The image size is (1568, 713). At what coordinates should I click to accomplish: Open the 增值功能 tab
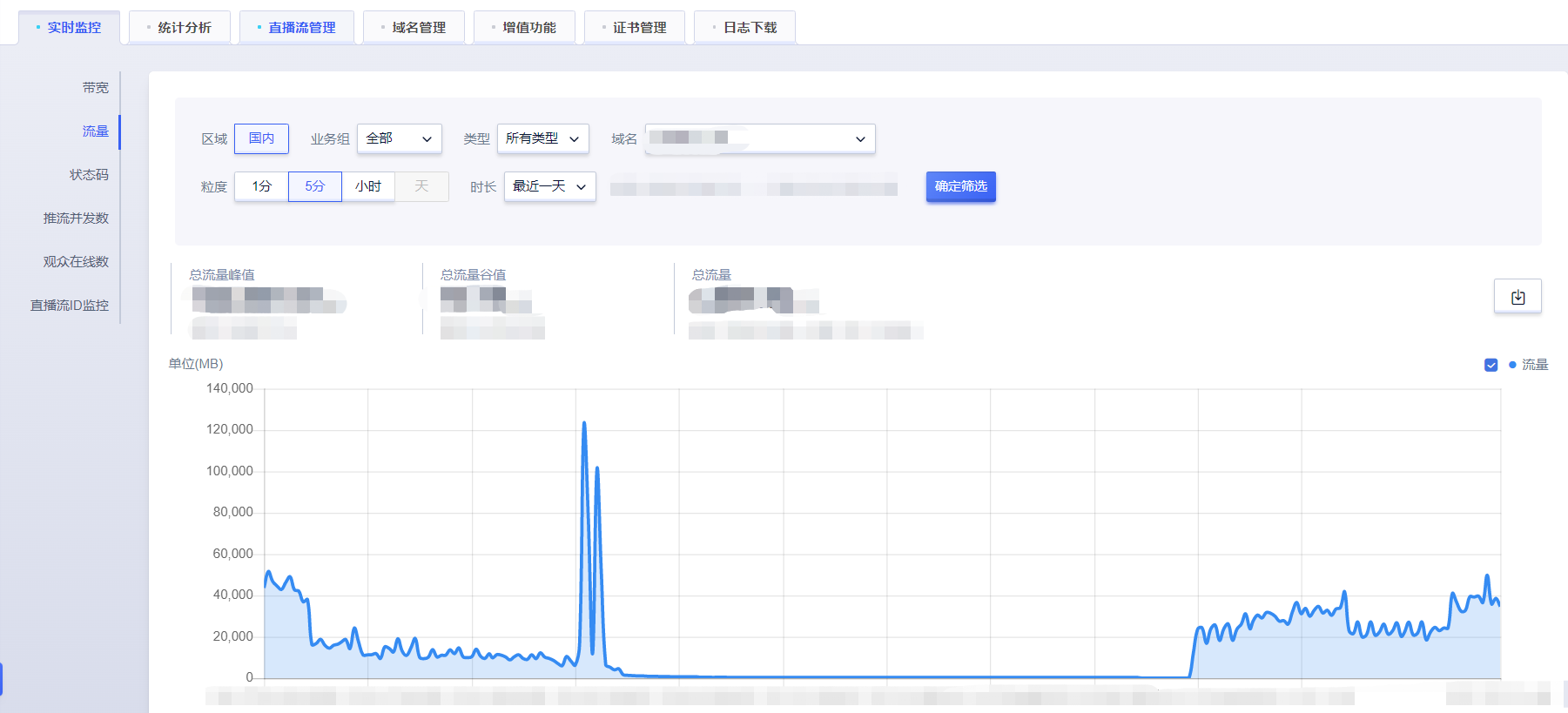pyautogui.click(x=524, y=28)
